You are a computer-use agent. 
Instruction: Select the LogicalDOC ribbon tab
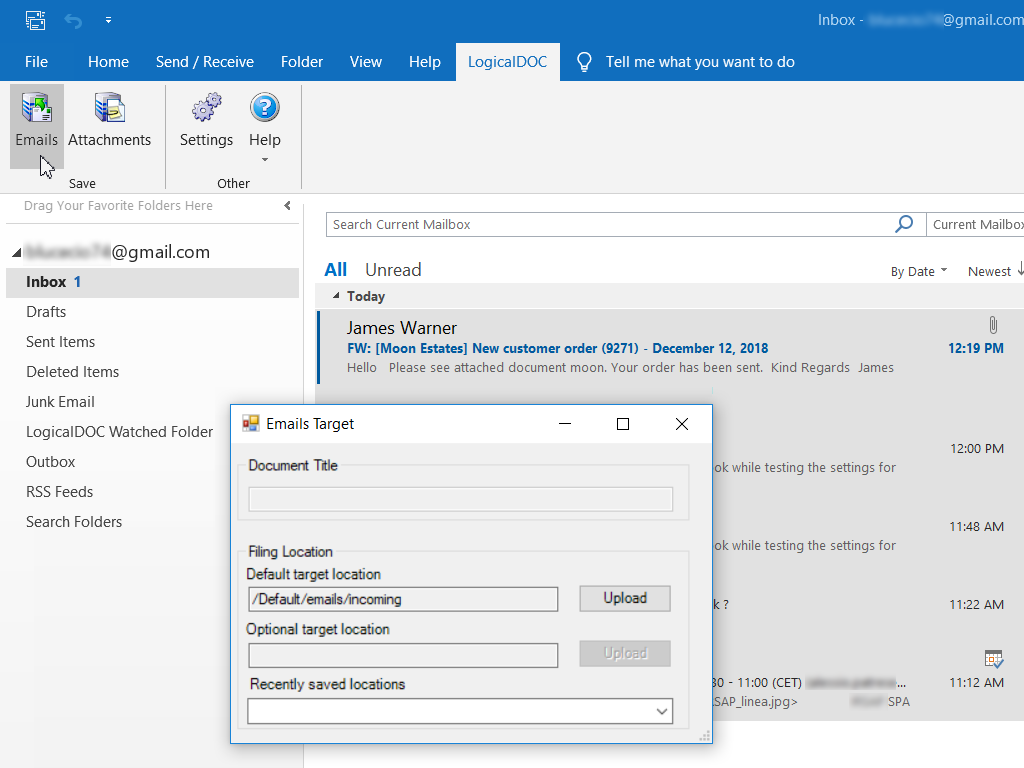point(507,62)
